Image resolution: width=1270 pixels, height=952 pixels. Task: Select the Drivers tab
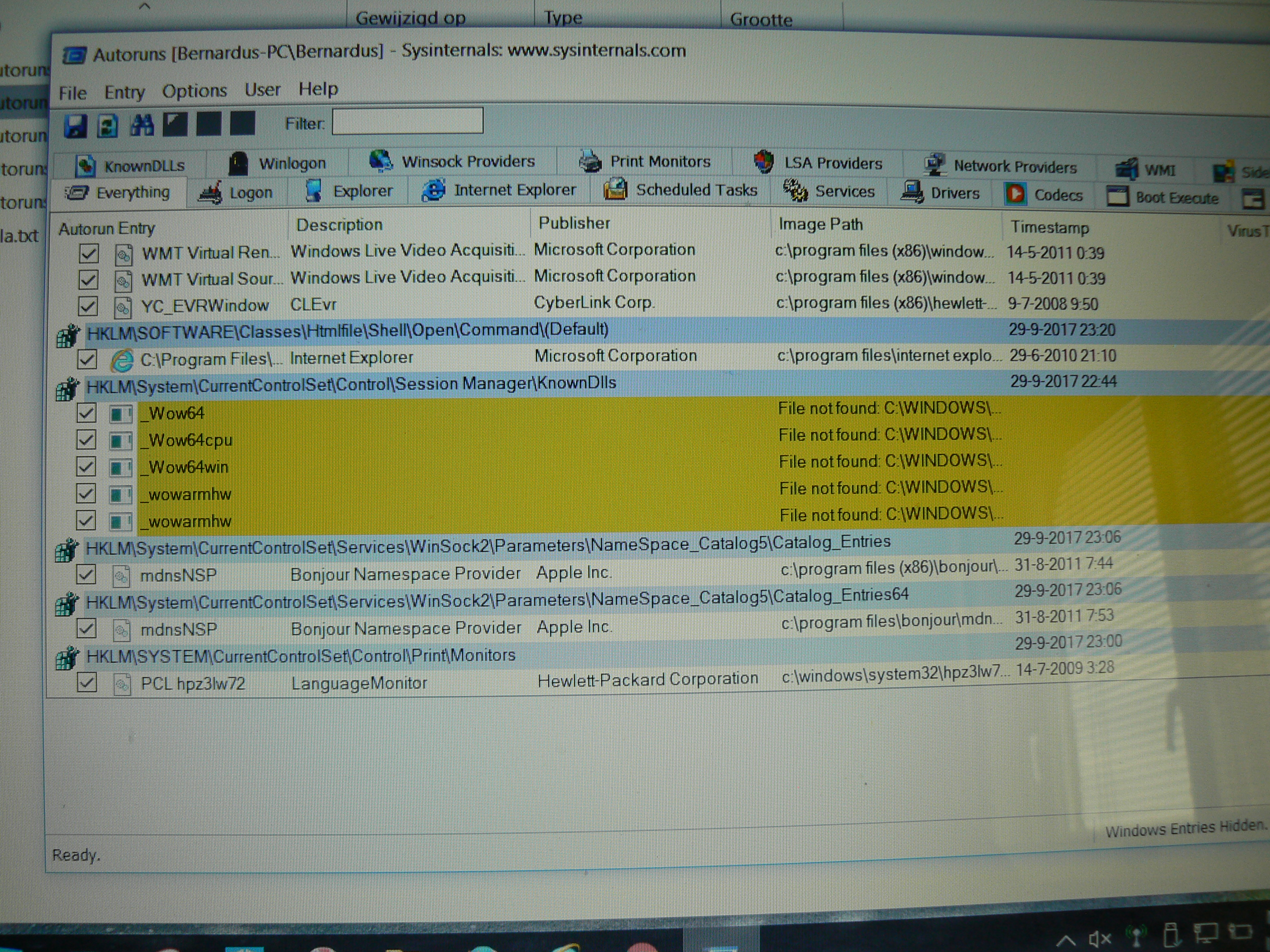pos(940,193)
